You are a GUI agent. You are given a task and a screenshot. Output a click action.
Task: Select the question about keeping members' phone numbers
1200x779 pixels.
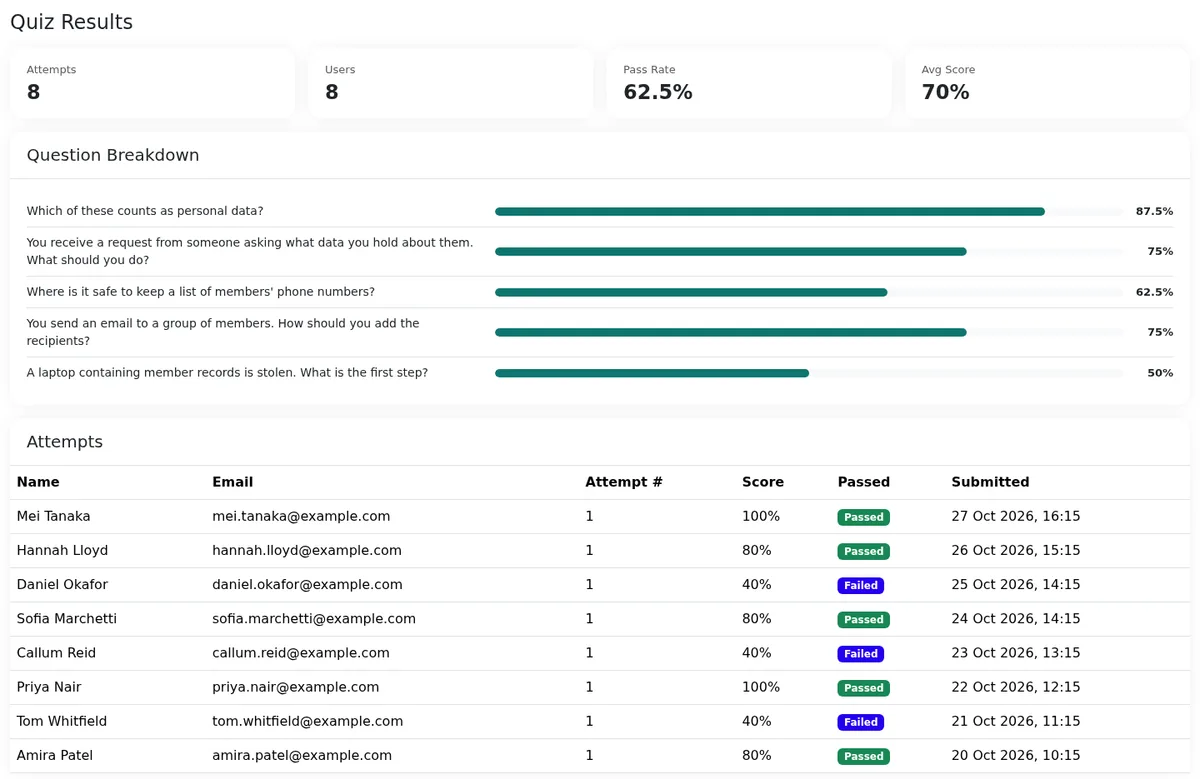(x=201, y=292)
